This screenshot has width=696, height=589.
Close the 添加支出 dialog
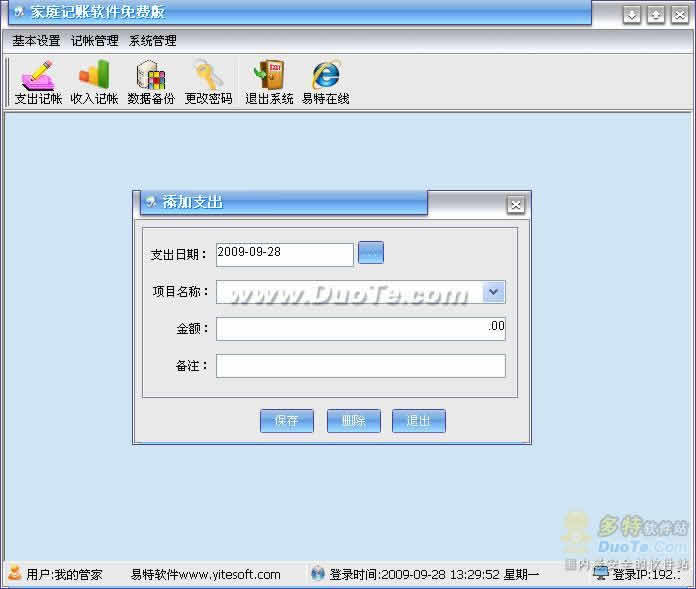tap(516, 205)
